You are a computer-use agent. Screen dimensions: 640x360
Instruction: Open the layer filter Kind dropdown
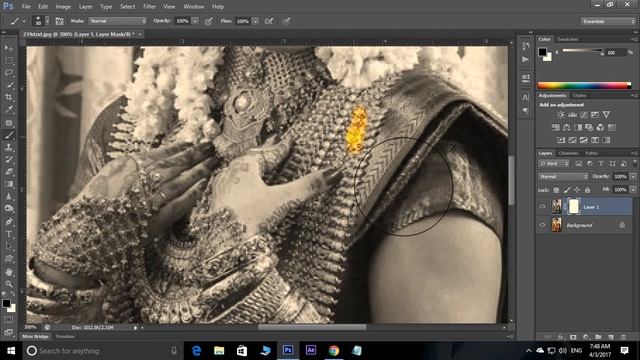[x=554, y=164]
